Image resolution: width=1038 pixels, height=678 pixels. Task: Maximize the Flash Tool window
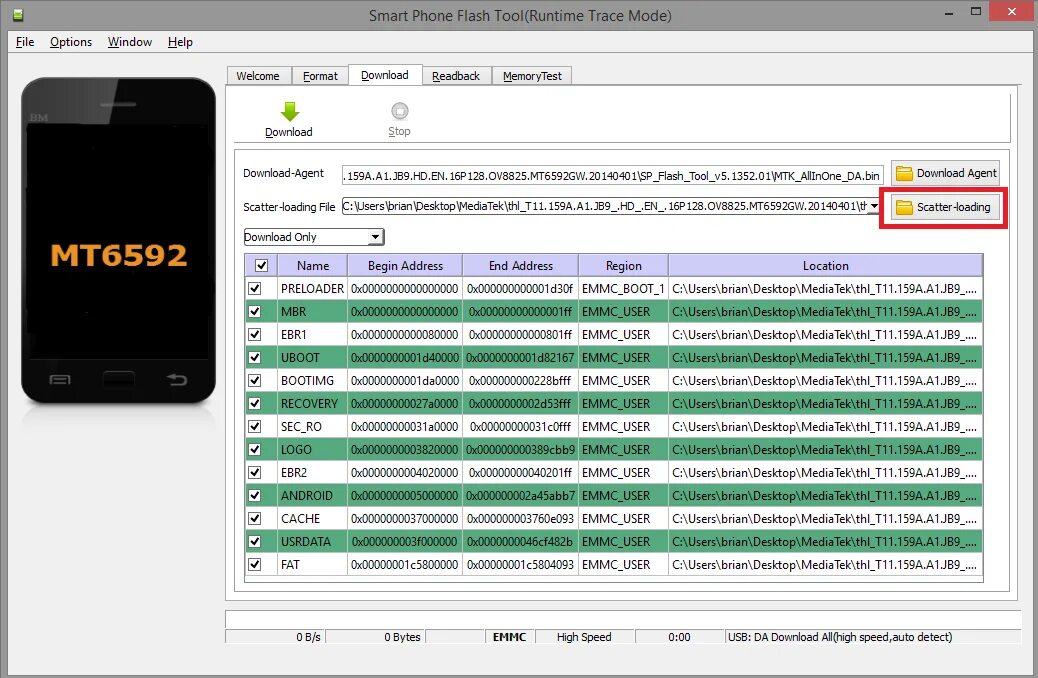click(976, 12)
